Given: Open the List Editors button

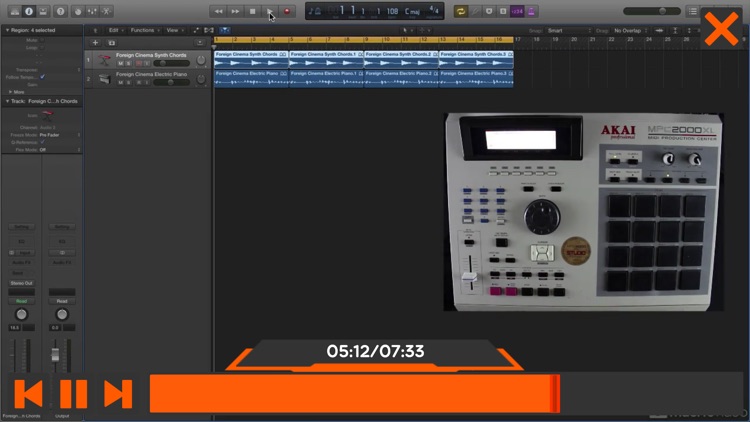Looking at the screenshot, I should (x=693, y=11).
